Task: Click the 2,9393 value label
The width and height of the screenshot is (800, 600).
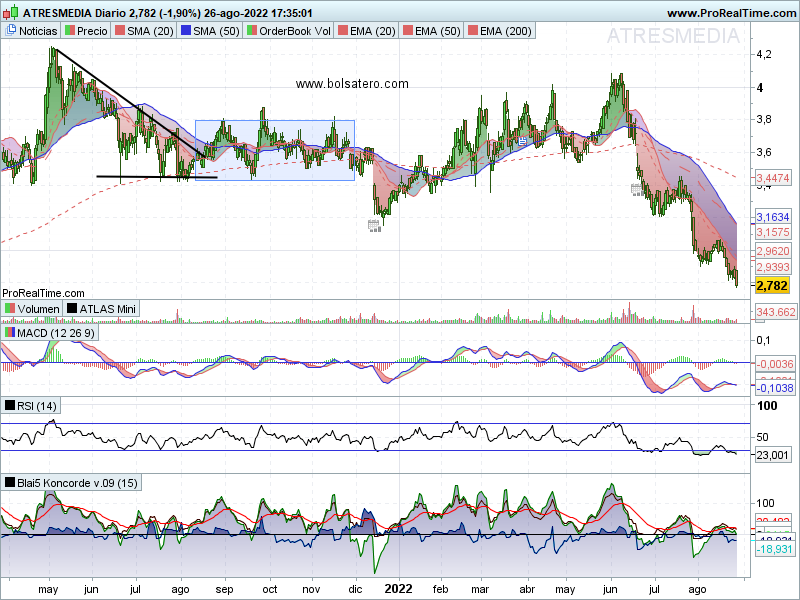Action: (772, 267)
